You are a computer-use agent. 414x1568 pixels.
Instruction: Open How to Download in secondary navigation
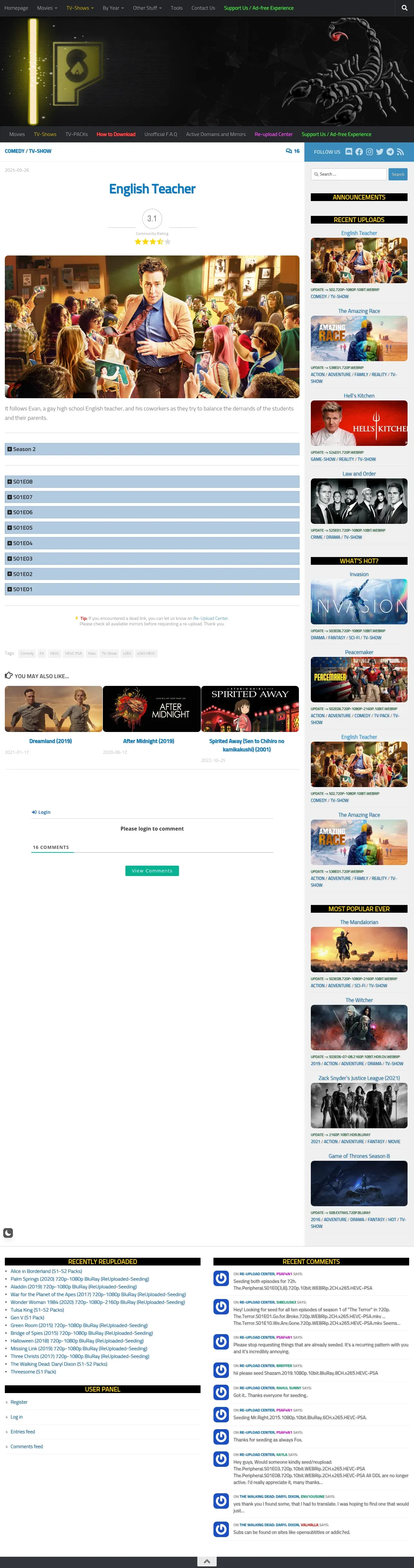click(x=116, y=135)
